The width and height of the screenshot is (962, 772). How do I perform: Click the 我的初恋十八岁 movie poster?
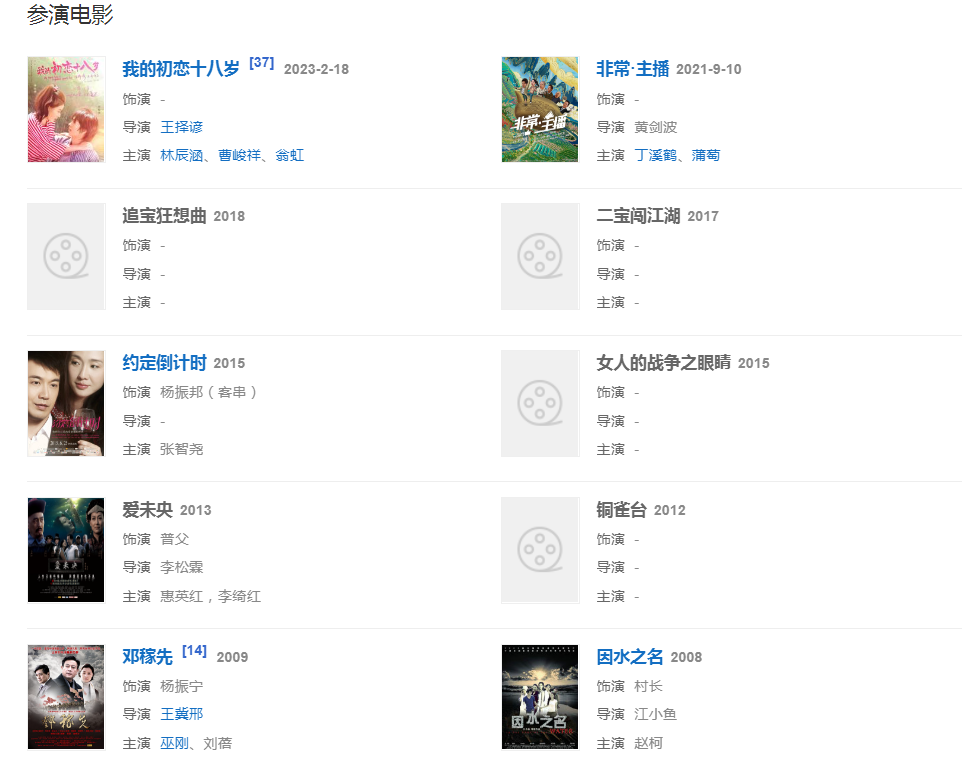tap(66, 109)
